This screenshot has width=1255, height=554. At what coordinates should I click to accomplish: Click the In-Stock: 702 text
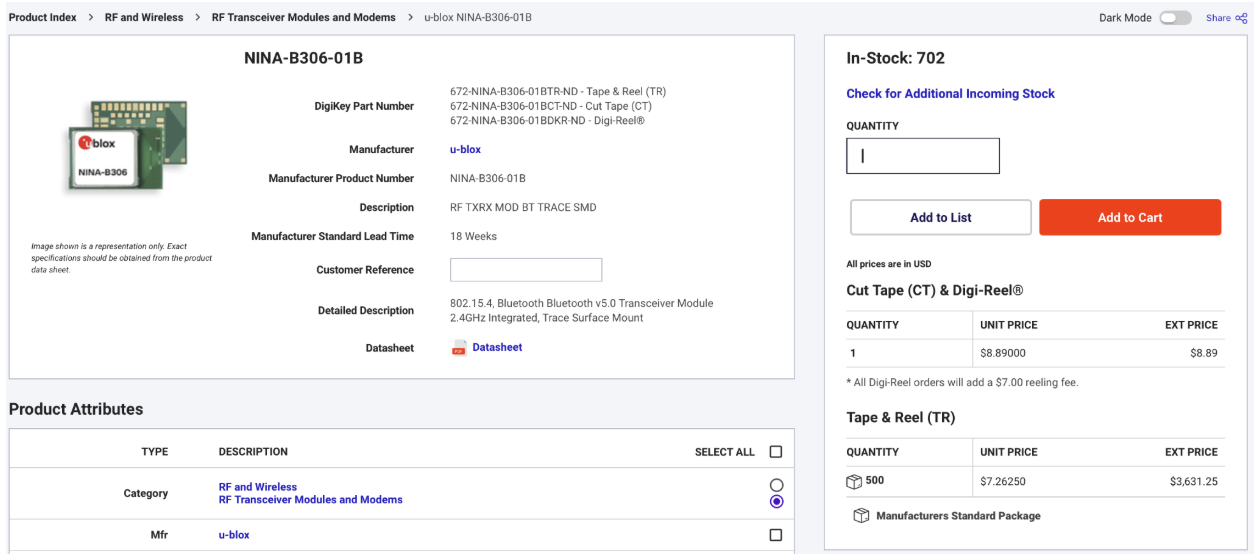895,58
